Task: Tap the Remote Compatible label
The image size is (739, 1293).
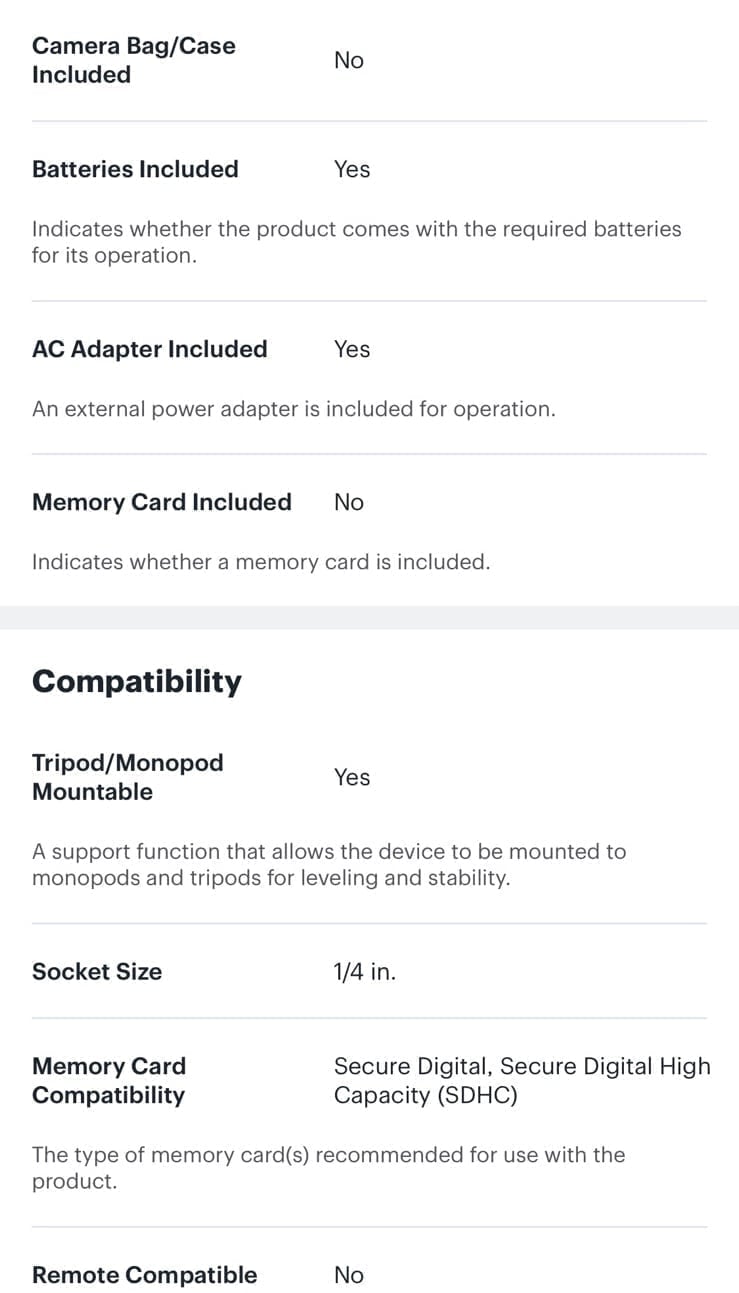Action: [145, 1275]
